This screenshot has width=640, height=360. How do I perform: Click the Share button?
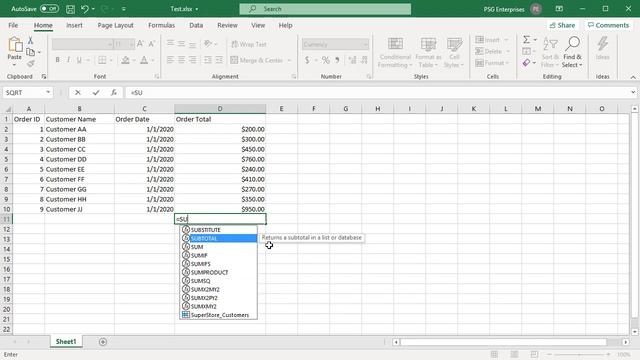(562, 25)
